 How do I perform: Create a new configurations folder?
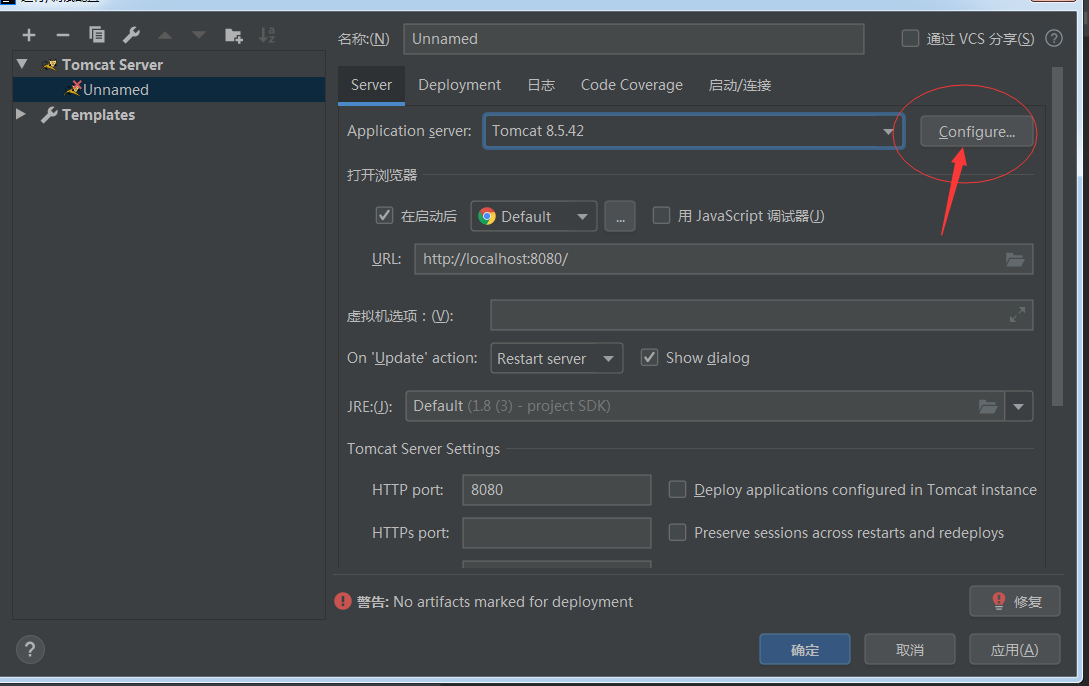click(x=234, y=34)
